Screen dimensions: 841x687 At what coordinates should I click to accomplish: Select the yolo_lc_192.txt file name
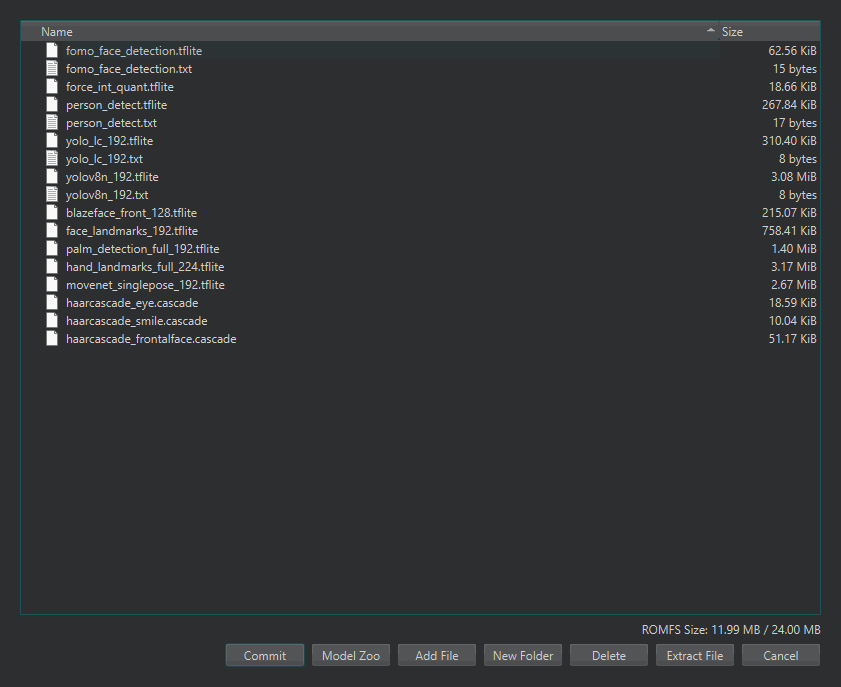point(104,159)
